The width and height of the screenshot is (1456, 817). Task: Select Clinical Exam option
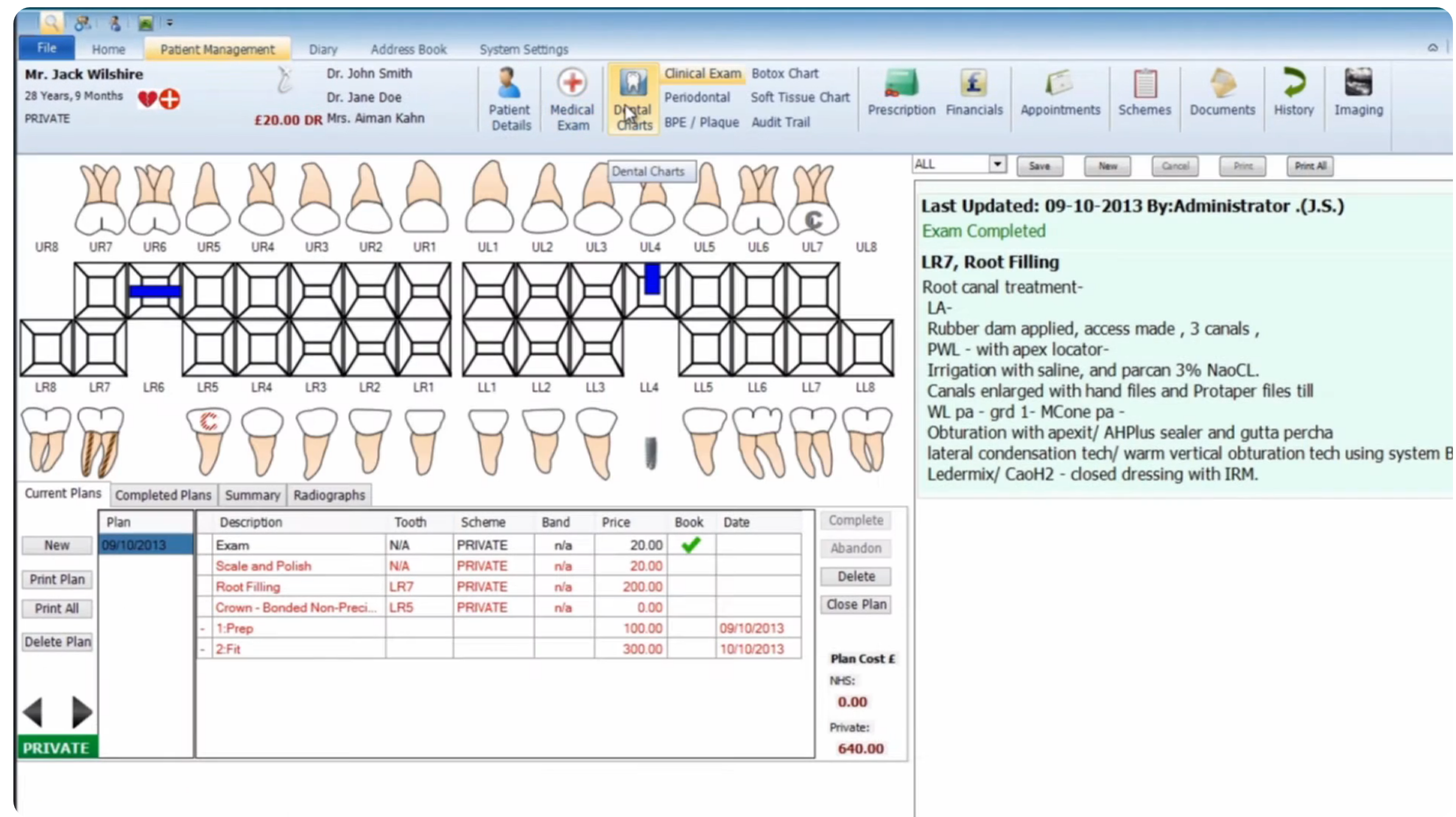(702, 73)
